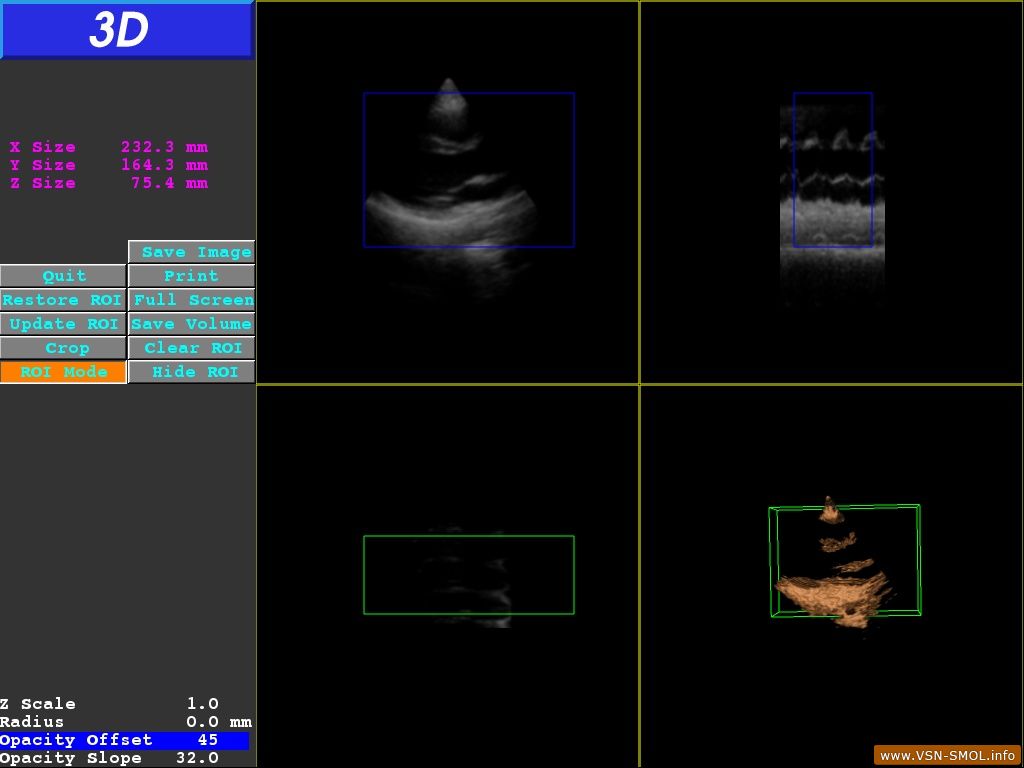Click Update ROI
Viewport: 1024px width, 768px height.
[63, 324]
